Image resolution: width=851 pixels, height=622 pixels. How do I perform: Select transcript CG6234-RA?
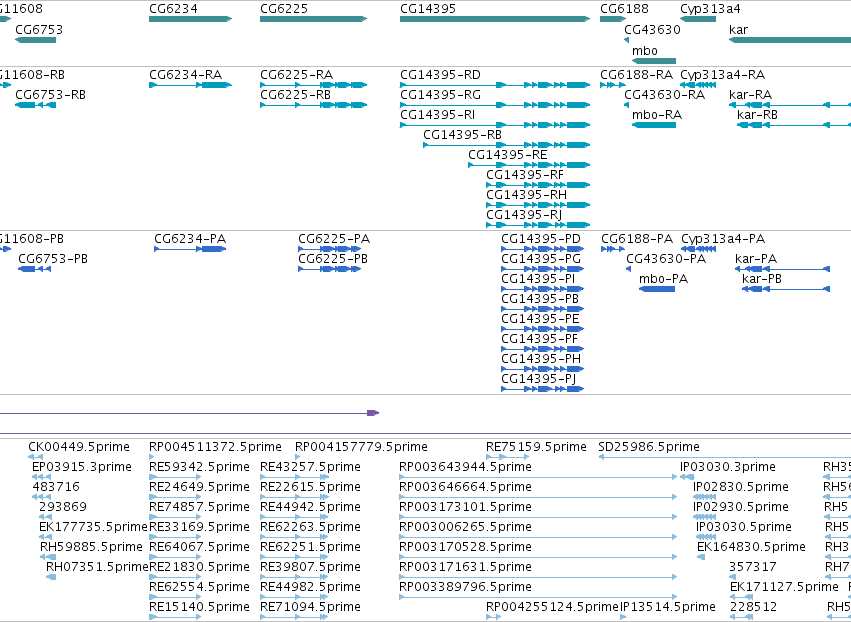tap(186, 74)
